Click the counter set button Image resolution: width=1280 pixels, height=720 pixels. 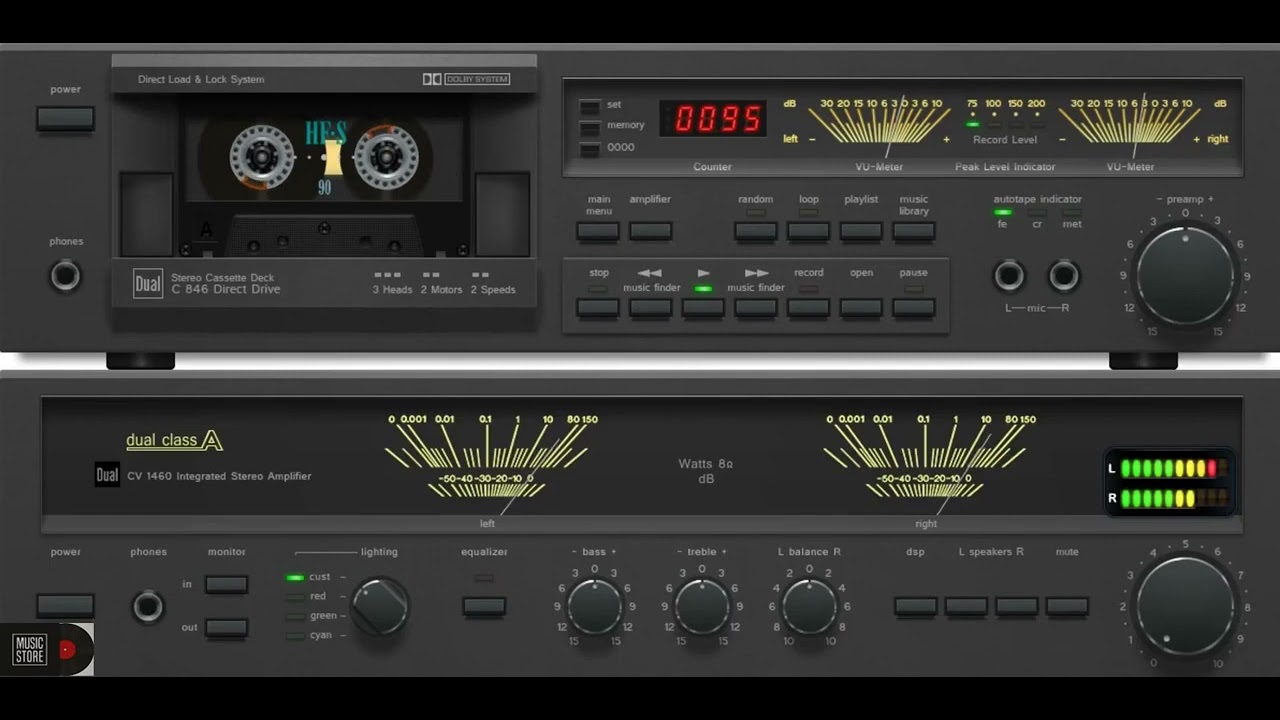click(590, 106)
